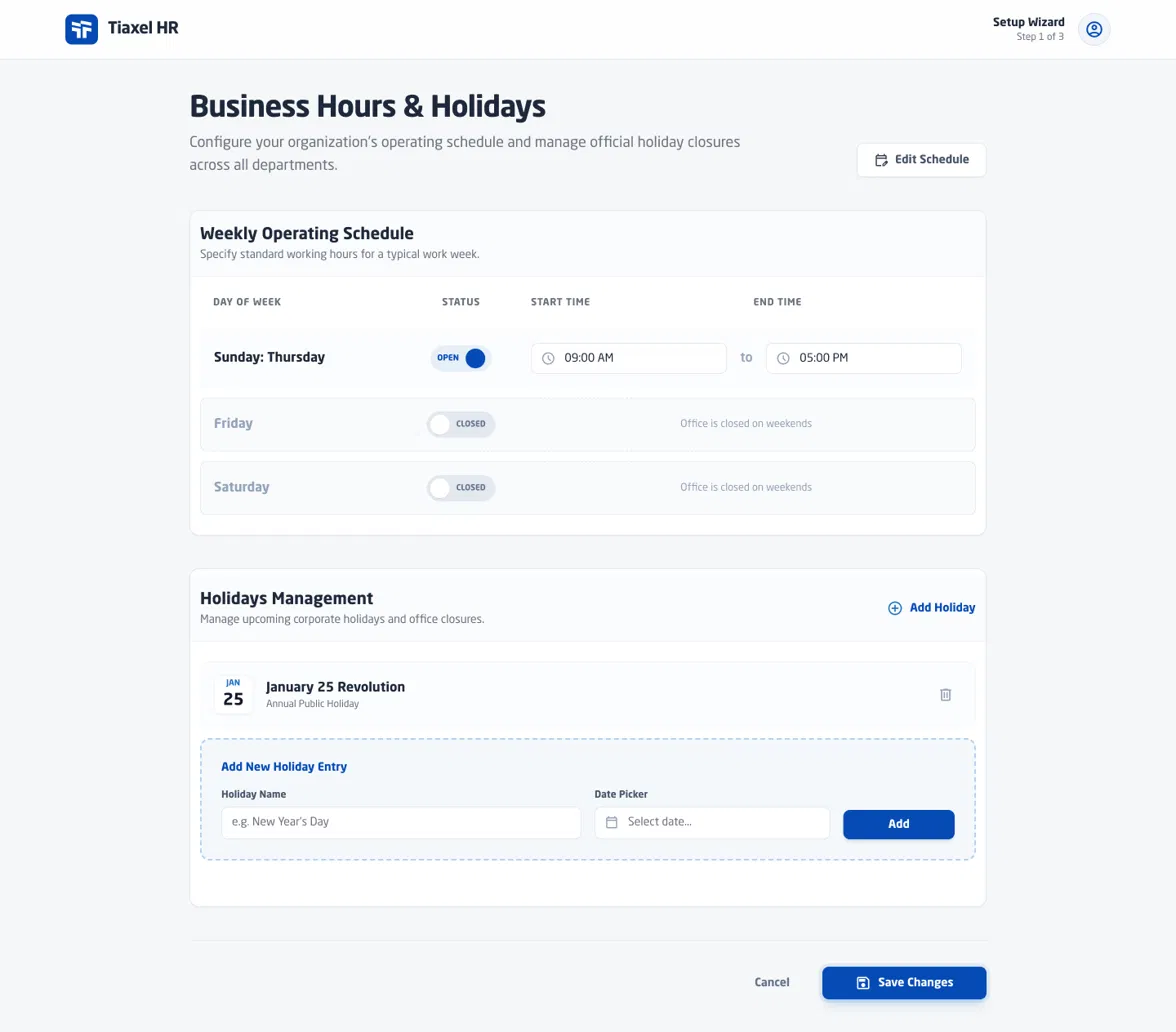Click the END TIME column header

click(x=777, y=302)
